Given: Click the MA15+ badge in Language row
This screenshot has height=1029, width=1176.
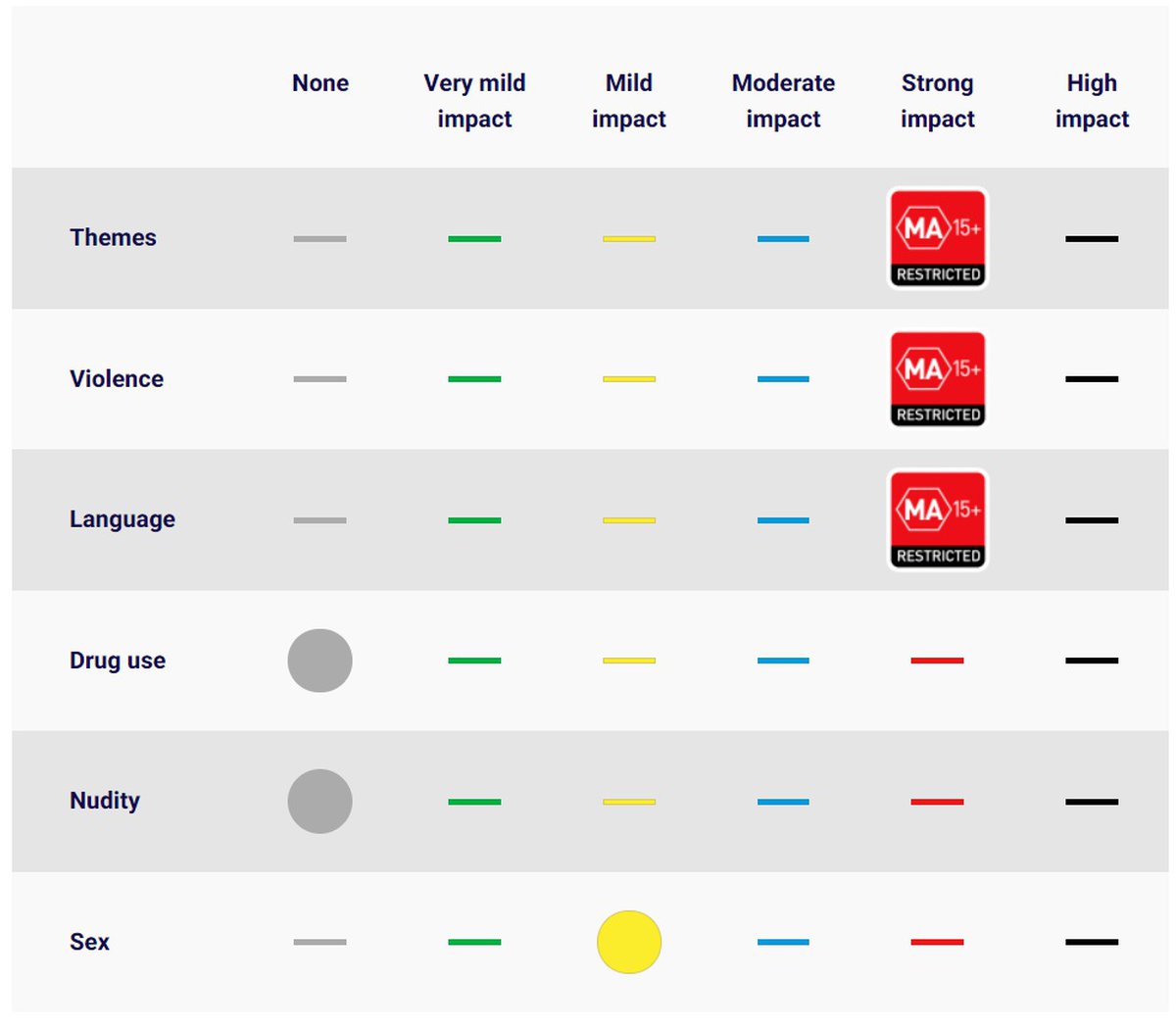Looking at the screenshot, I should [x=938, y=519].
